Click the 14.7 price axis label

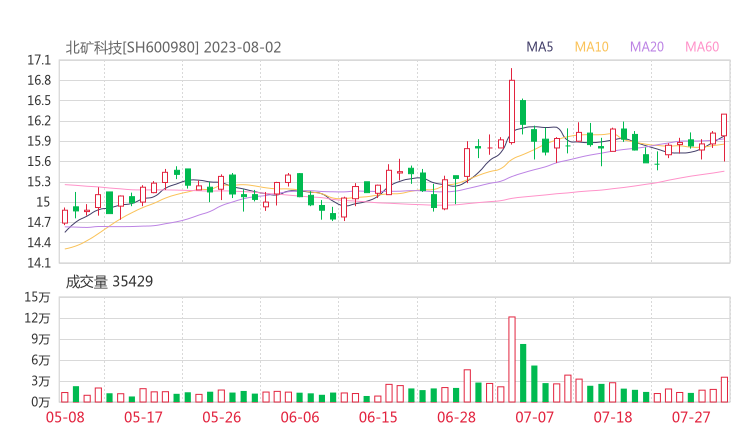39,222
